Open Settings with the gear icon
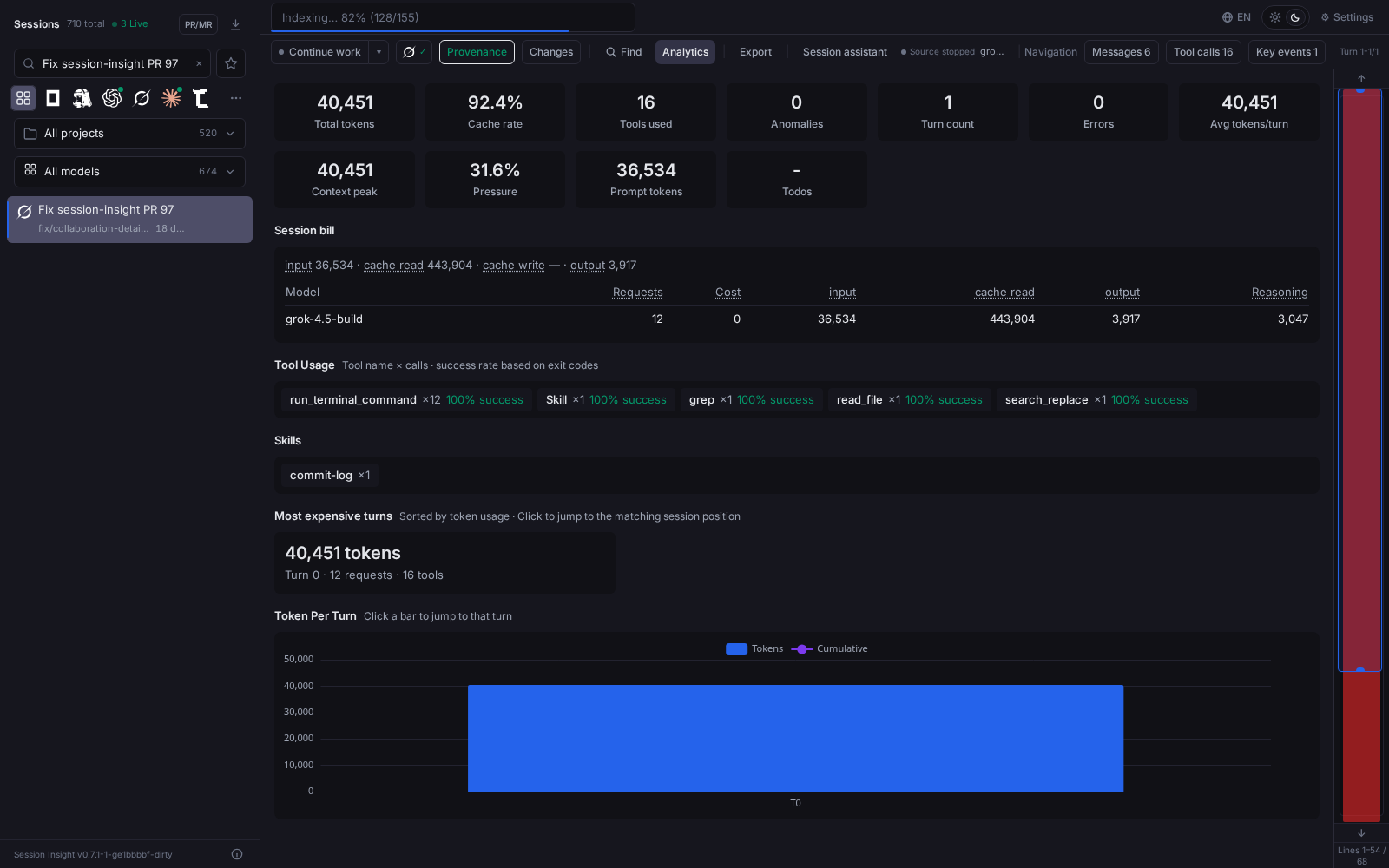The height and width of the screenshot is (868, 1389). point(1347,17)
